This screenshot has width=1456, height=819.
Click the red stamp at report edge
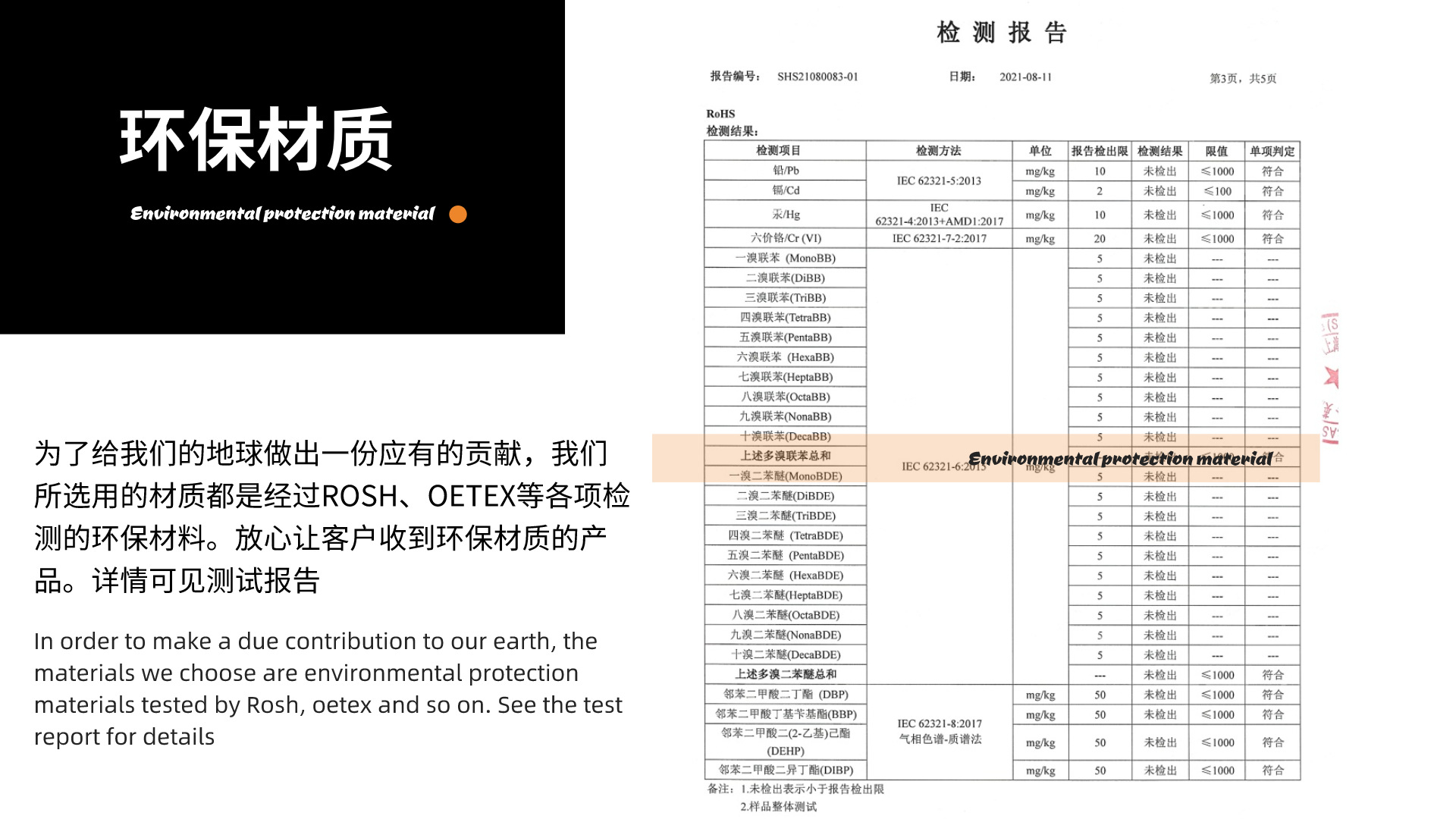coord(1331,377)
